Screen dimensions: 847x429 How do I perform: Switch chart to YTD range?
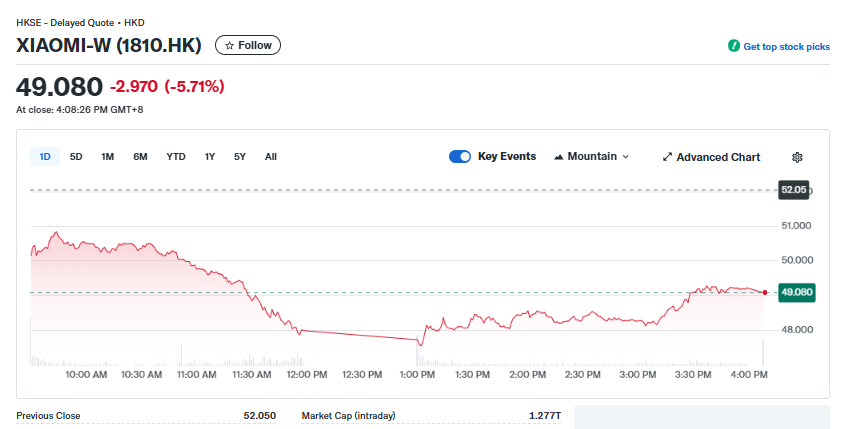(176, 157)
